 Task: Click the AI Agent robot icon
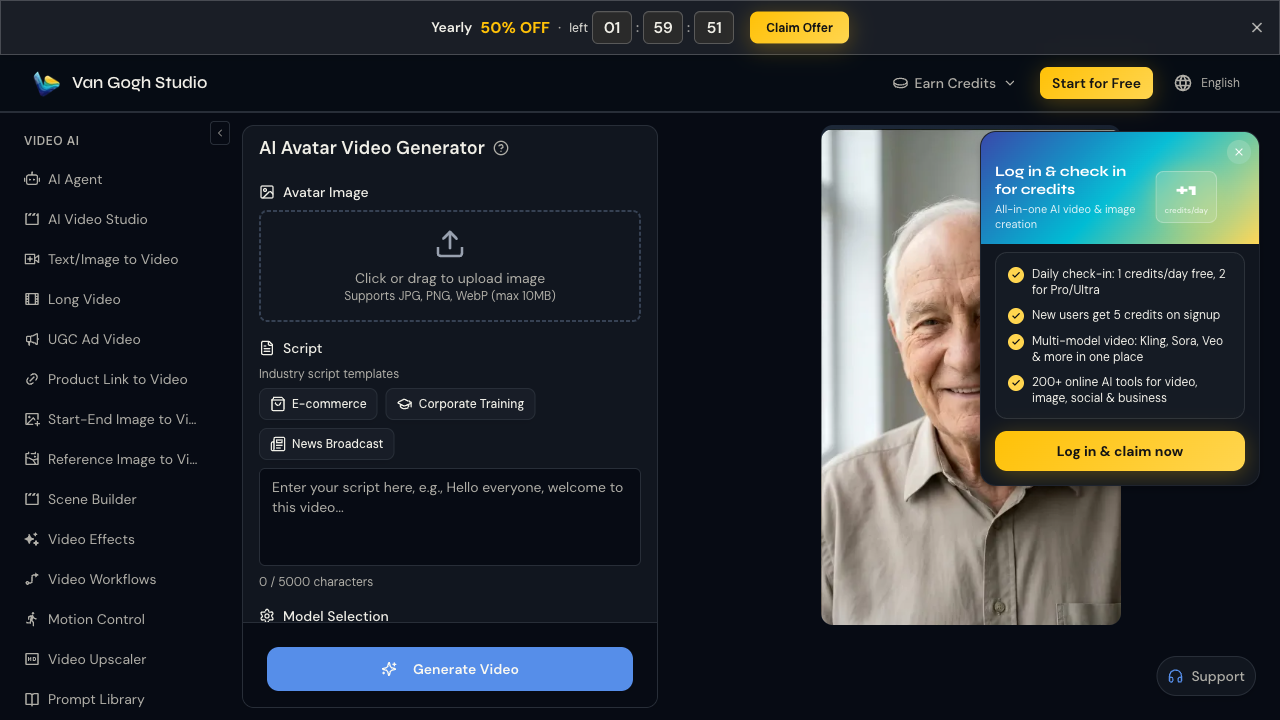point(32,179)
